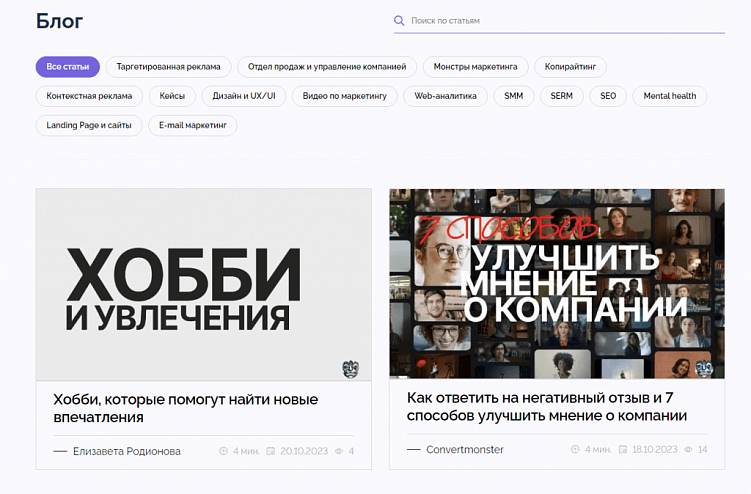The width and height of the screenshot is (751, 494).
Task: Click author name Convertmonster
Action: click(465, 449)
